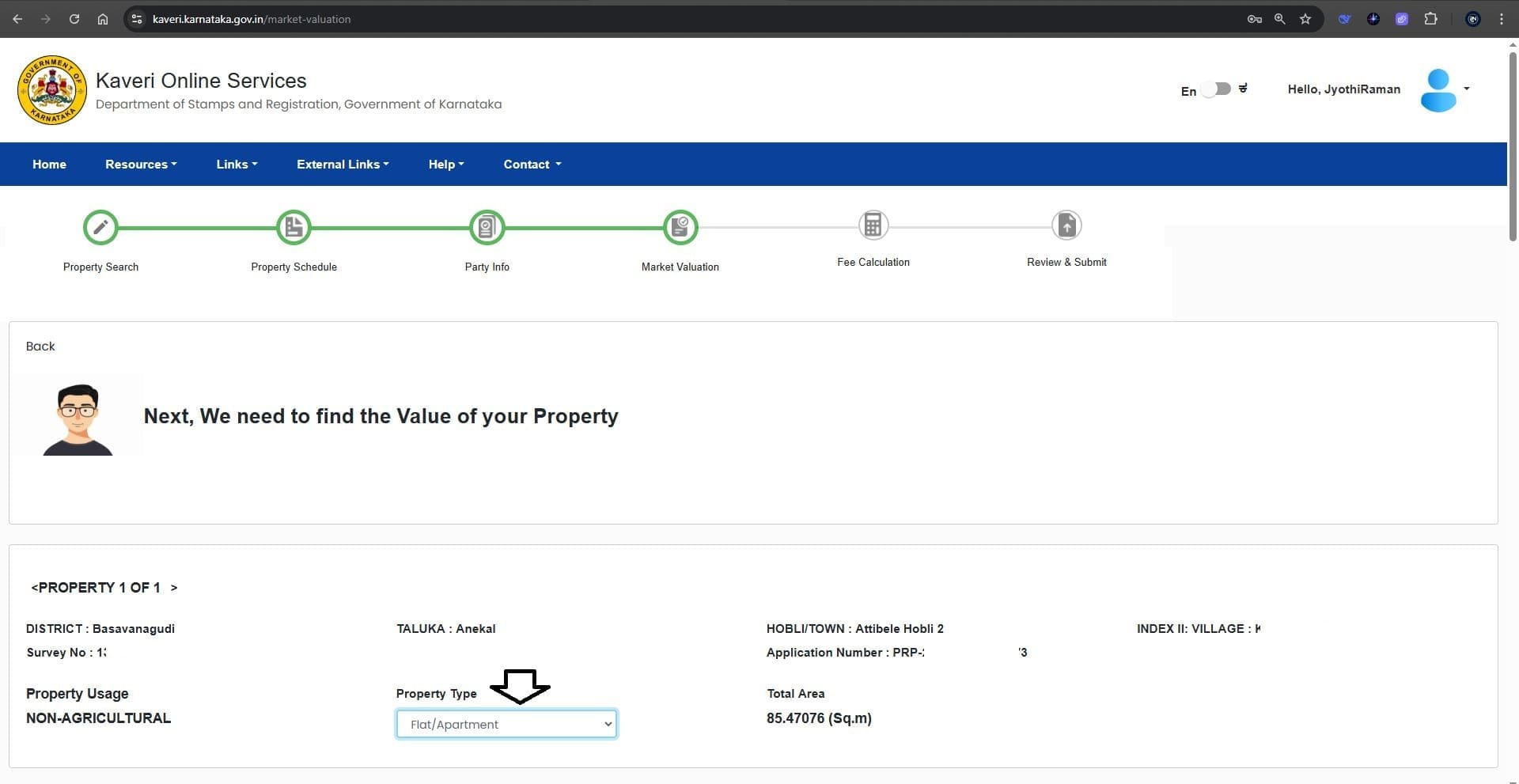Screen dimensions: 1519x784
Task: Click the Review & Submit upload icon
Action: pyautogui.click(x=1066, y=225)
